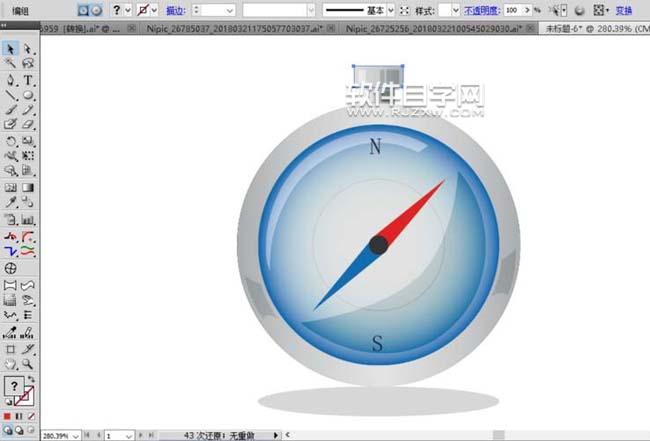Pick the Gradient tool
Image resolution: width=650 pixels, height=441 pixels.
28,187
